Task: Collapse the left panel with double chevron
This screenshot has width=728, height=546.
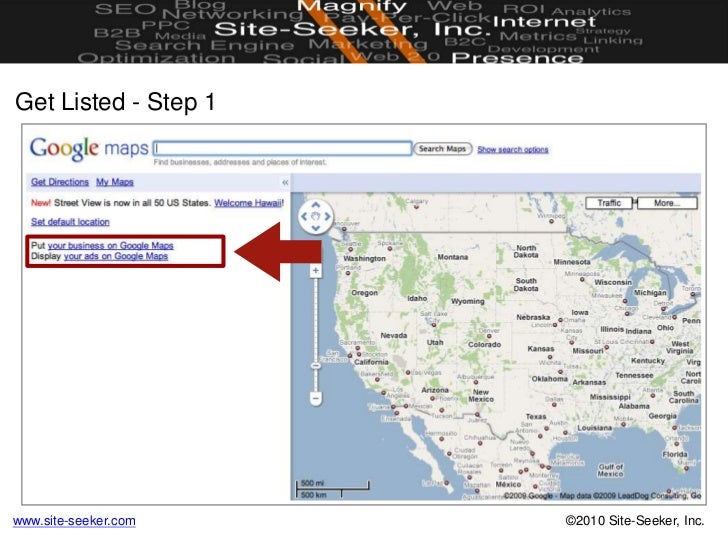Action: (x=285, y=182)
